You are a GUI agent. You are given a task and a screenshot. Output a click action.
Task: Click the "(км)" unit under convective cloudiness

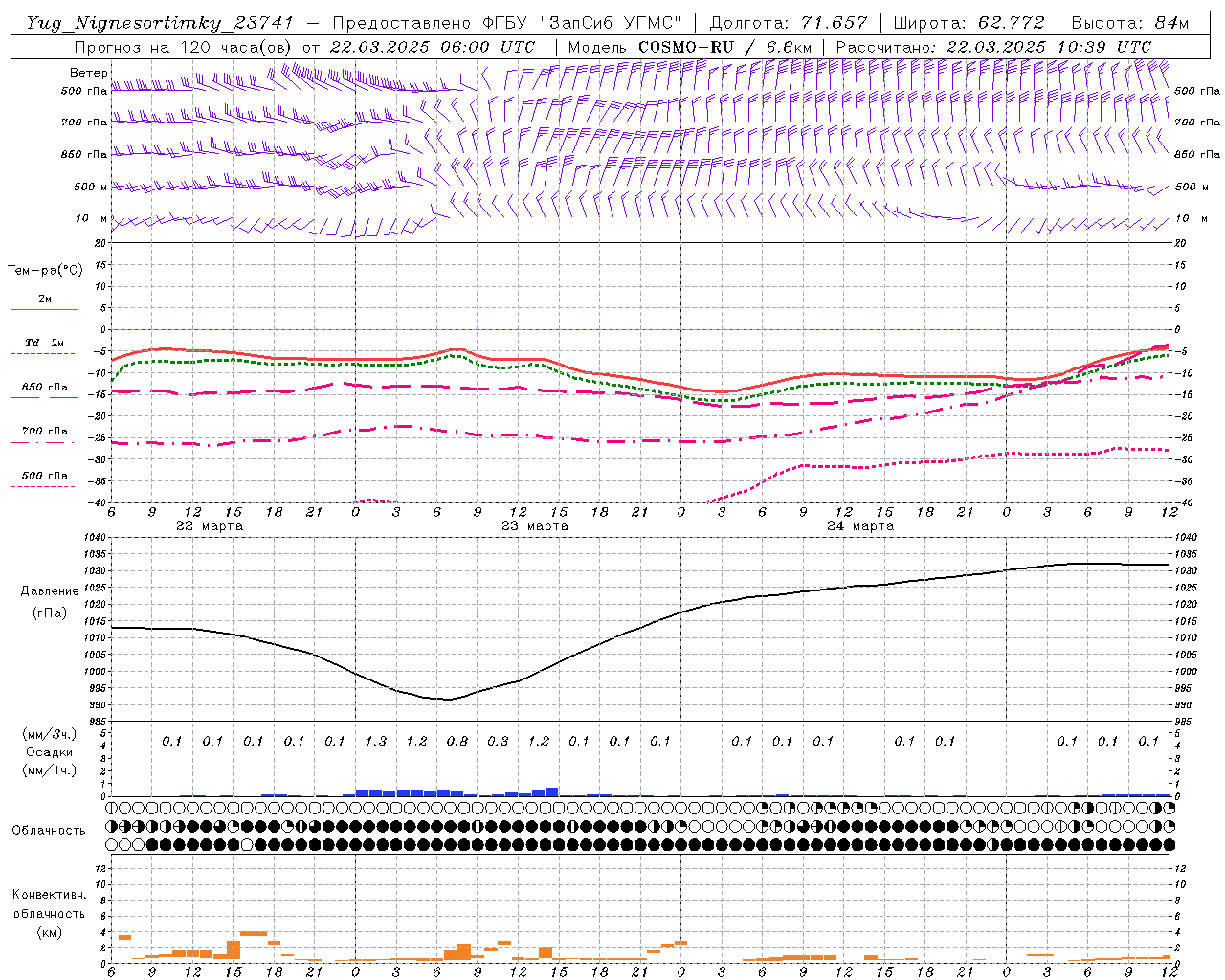click(x=49, y=932)
